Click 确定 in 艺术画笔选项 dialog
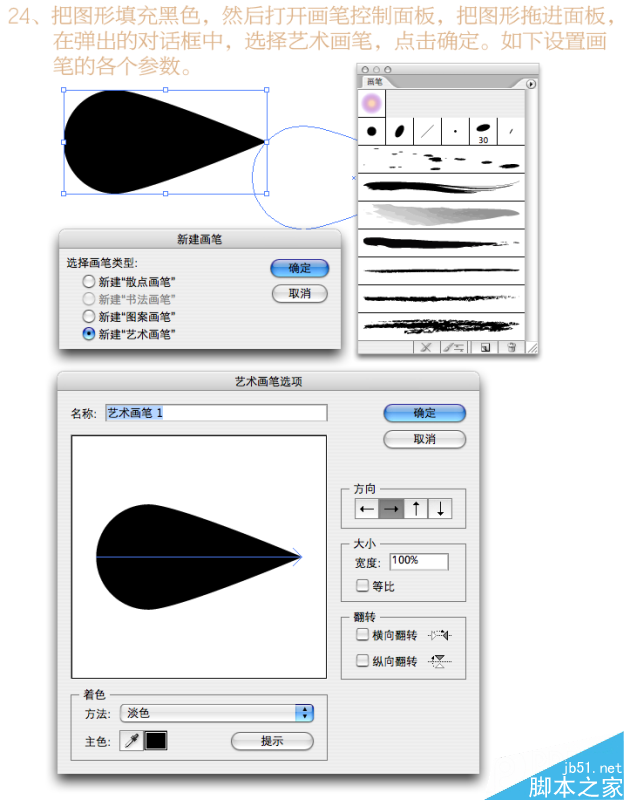The image size is (624, 800). click(x=425, y=413)
